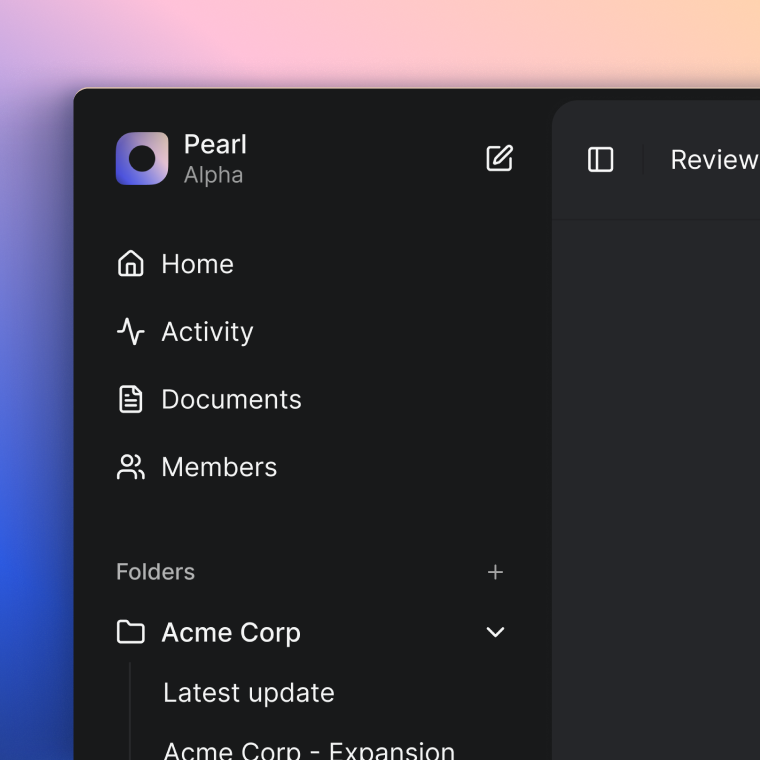Go to the Home page
Screen dimensions: 760x760
[197, 264]
